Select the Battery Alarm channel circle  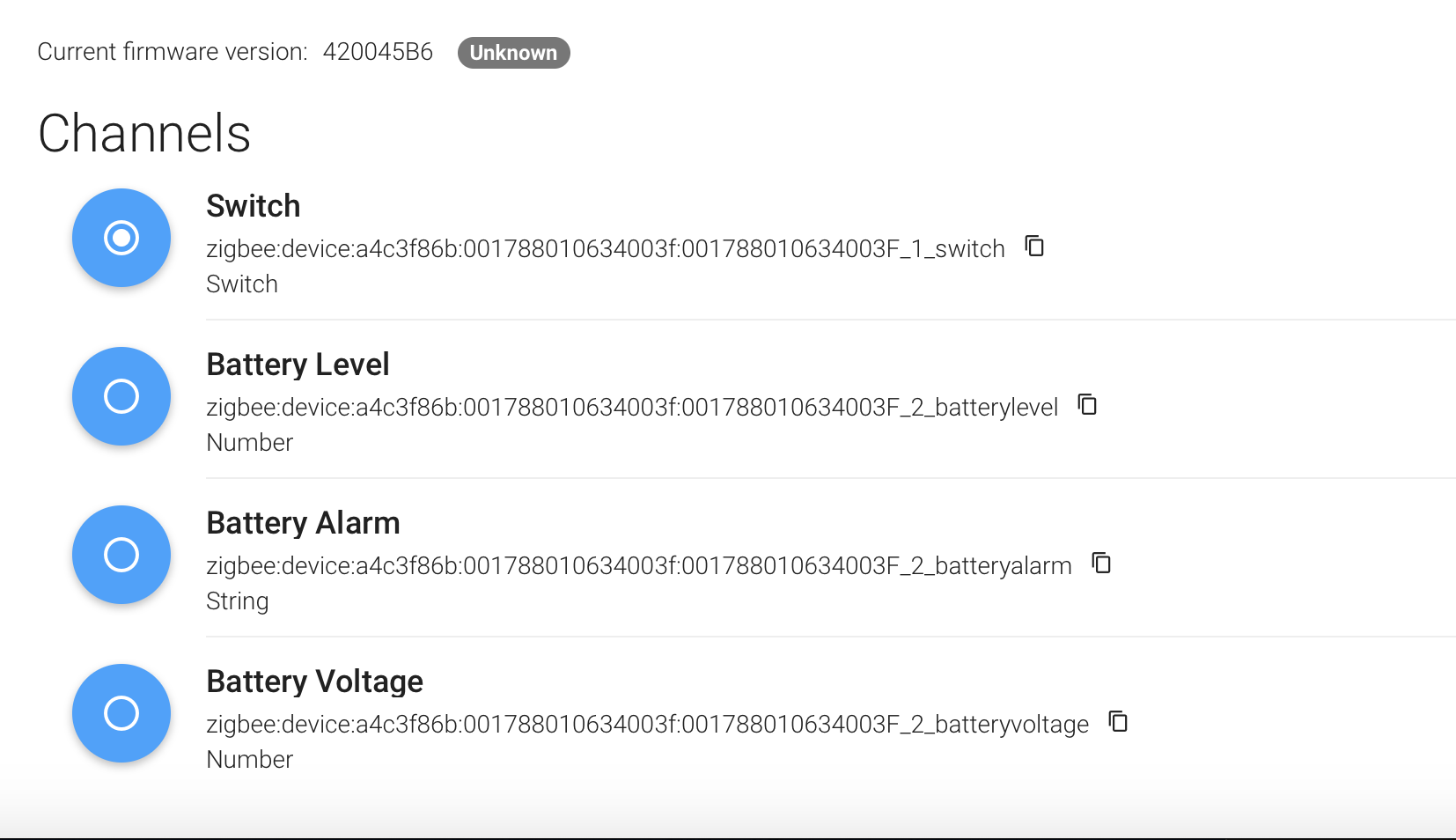pos(121,555)
